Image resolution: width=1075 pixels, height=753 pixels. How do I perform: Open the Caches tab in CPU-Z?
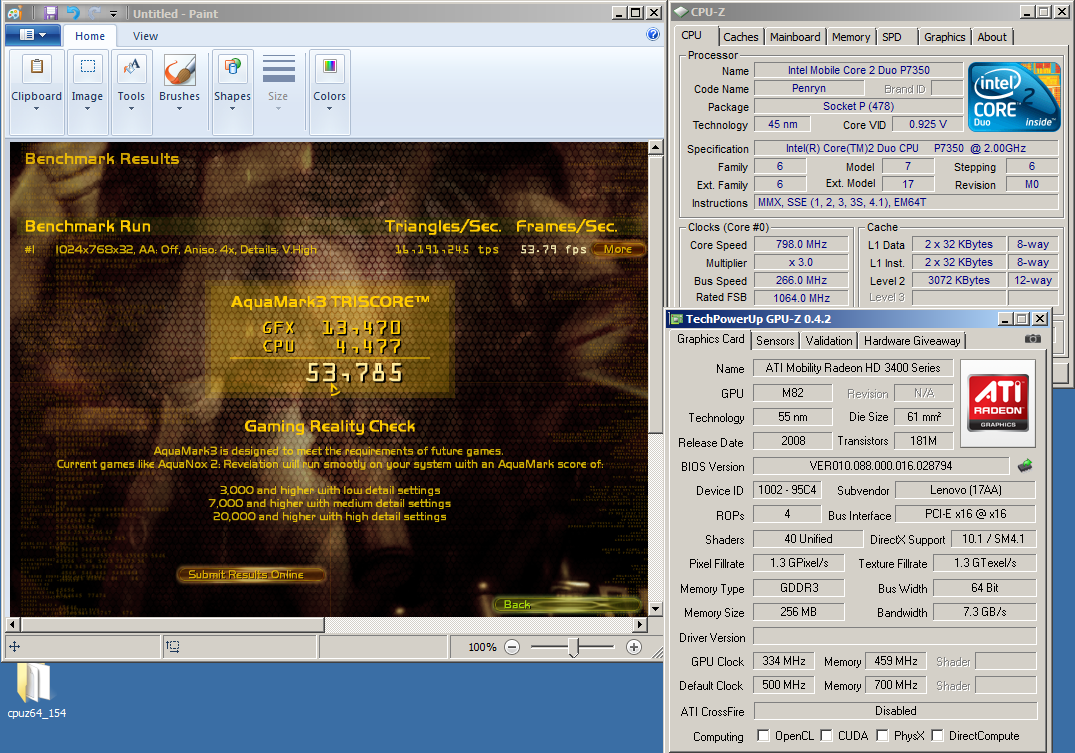click(740, 37)
